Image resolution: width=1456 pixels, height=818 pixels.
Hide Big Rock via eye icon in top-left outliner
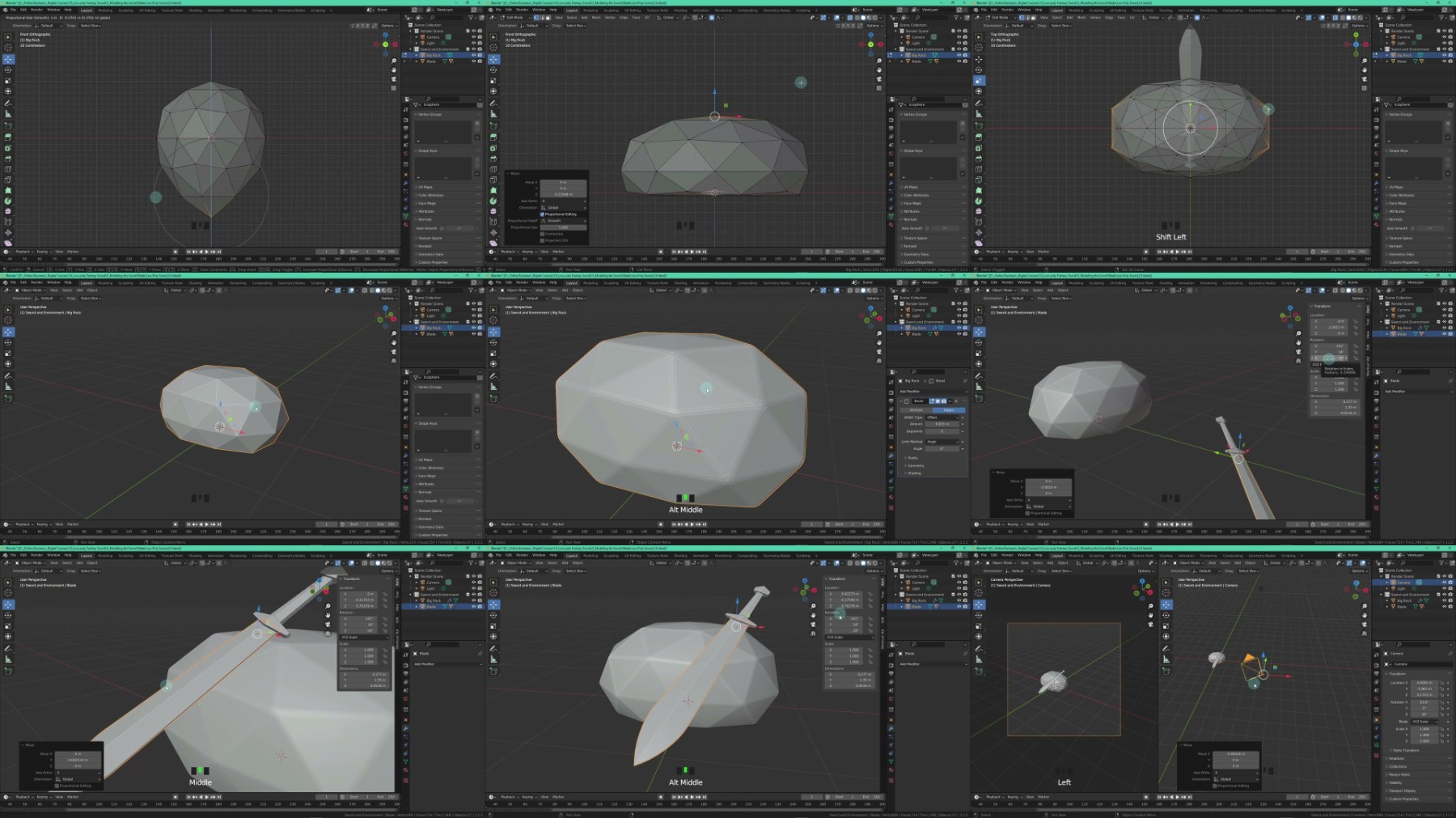474,56
